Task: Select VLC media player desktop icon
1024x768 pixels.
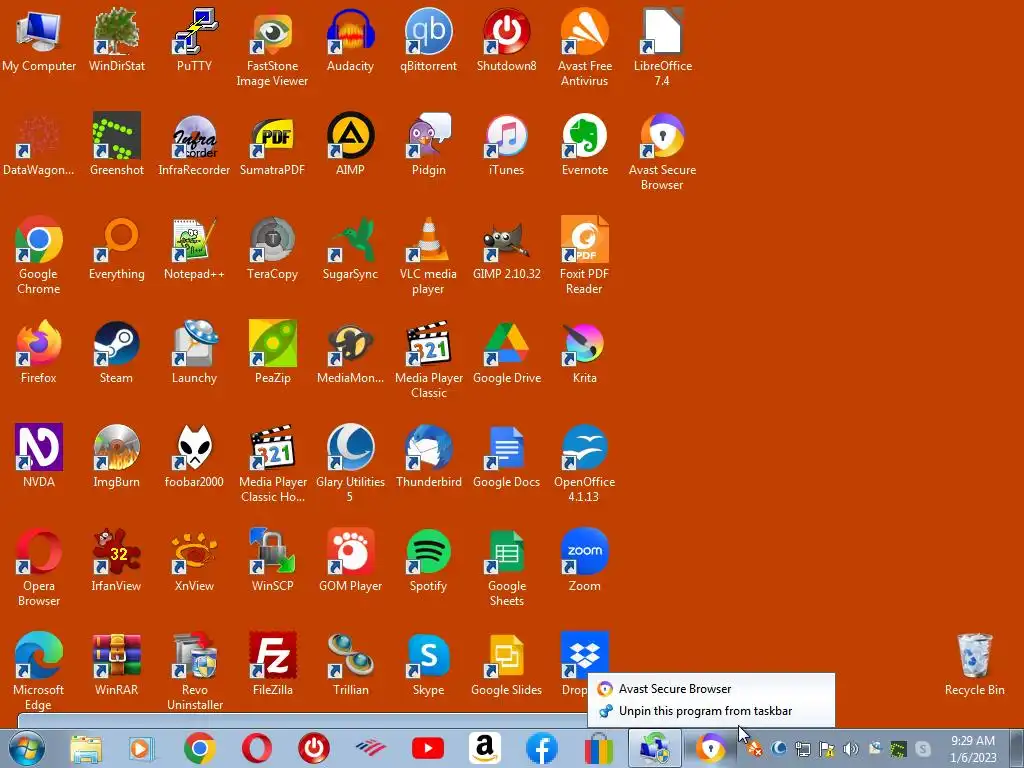Action: click(428, 255)
